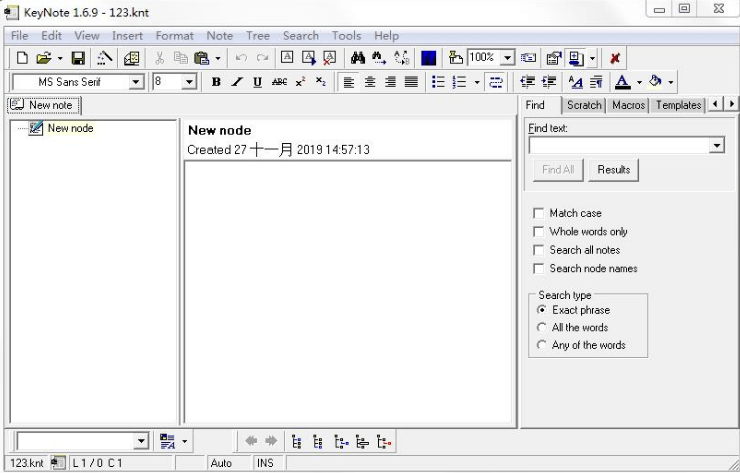Open dropdown arrow next to paste icon

(x=218, y=59)
